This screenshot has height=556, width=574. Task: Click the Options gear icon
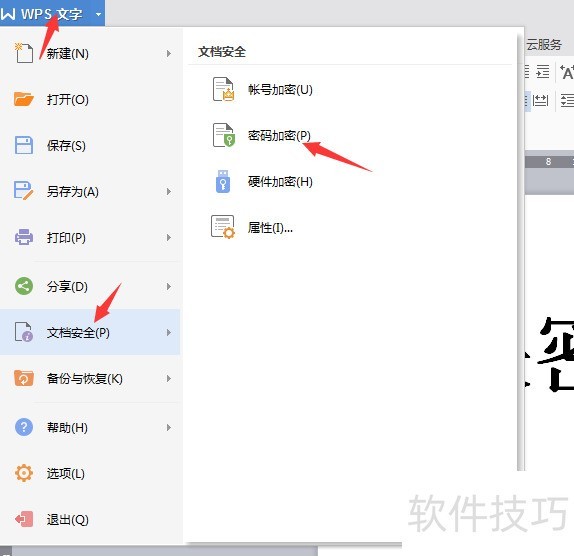click(24, 473)
